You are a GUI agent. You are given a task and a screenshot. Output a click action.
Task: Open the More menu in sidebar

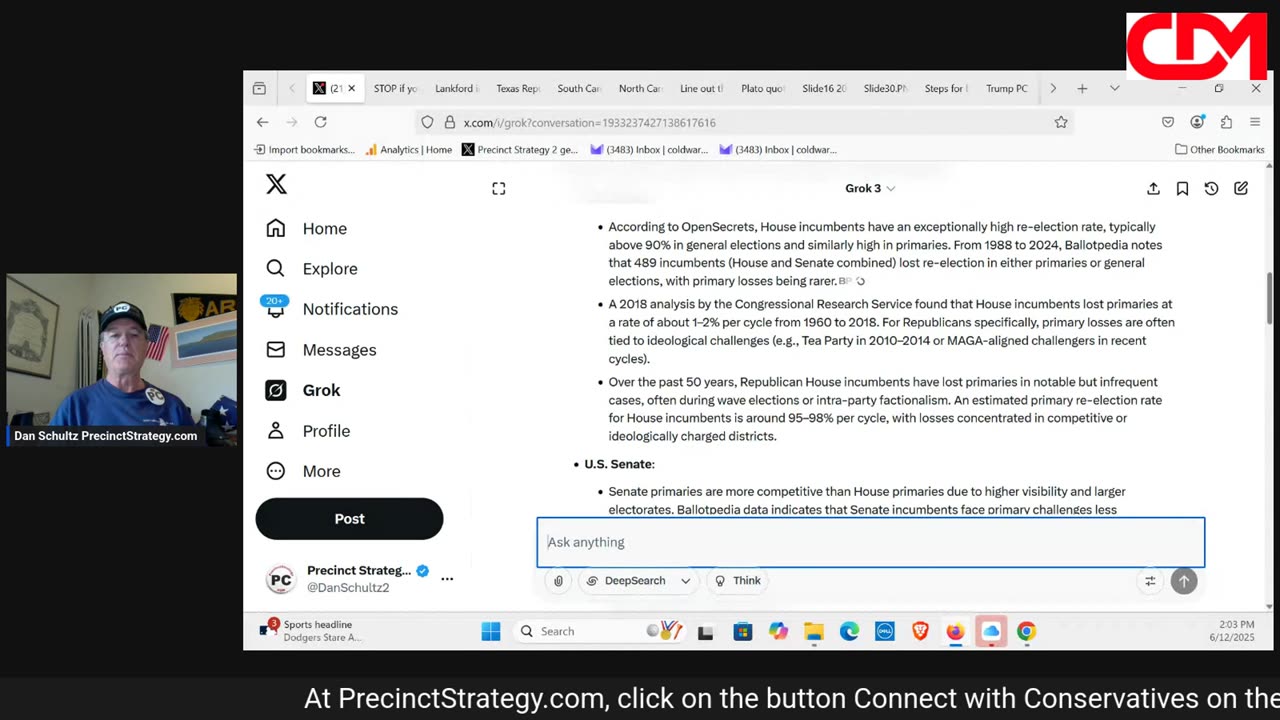pos(303,471)
